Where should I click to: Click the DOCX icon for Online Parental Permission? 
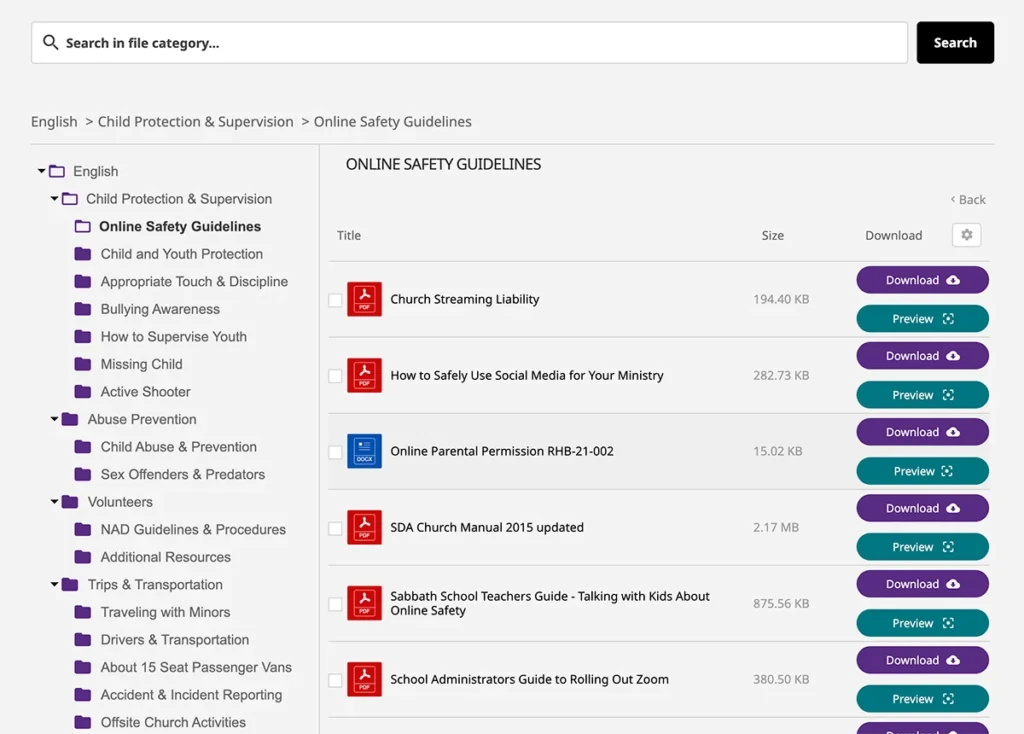pos(364,451)
